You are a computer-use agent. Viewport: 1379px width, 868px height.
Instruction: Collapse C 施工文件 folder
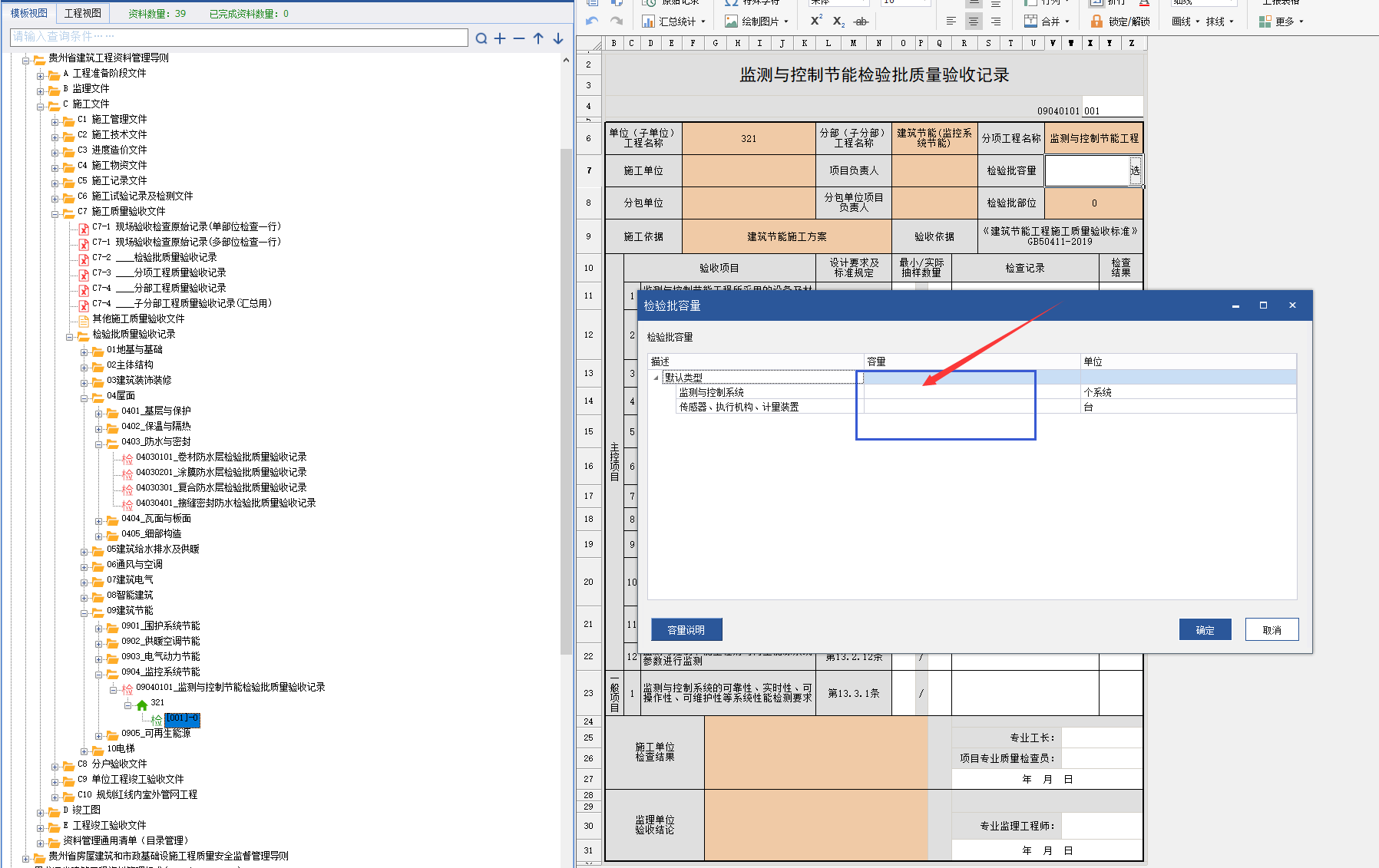41,106
